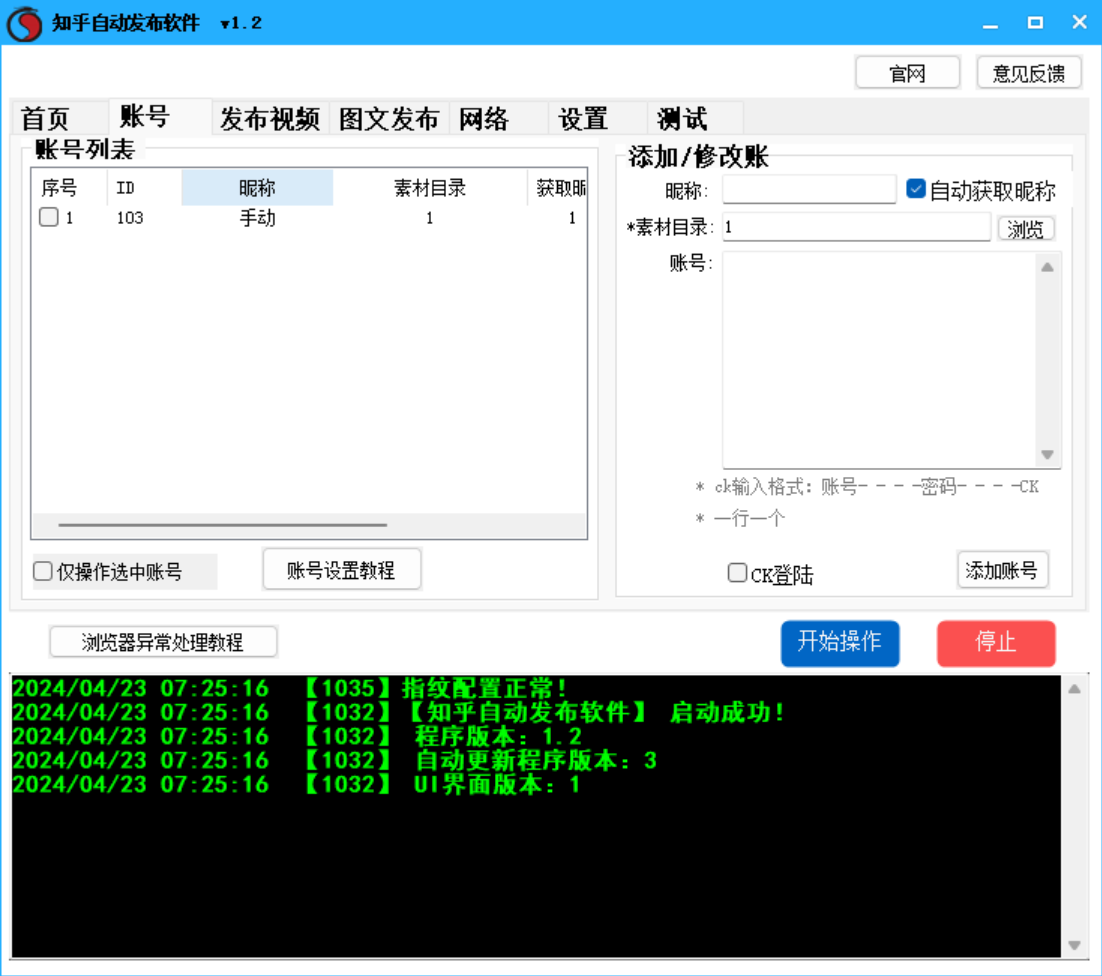Click the log line 自动更新程序版本: 3
Viewport: 1102px width, 976px height.
335,760
